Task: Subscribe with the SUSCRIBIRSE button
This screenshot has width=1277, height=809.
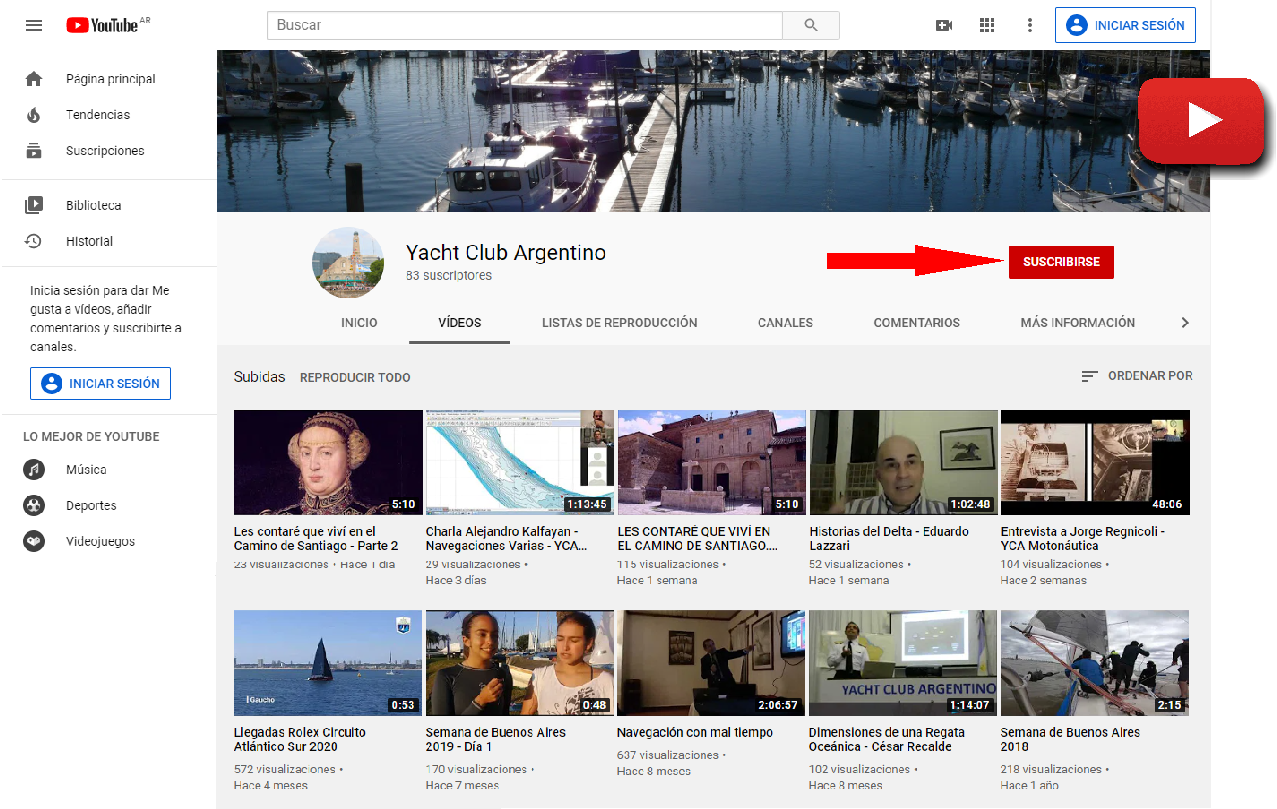Action: click(x=1061, y=262)
